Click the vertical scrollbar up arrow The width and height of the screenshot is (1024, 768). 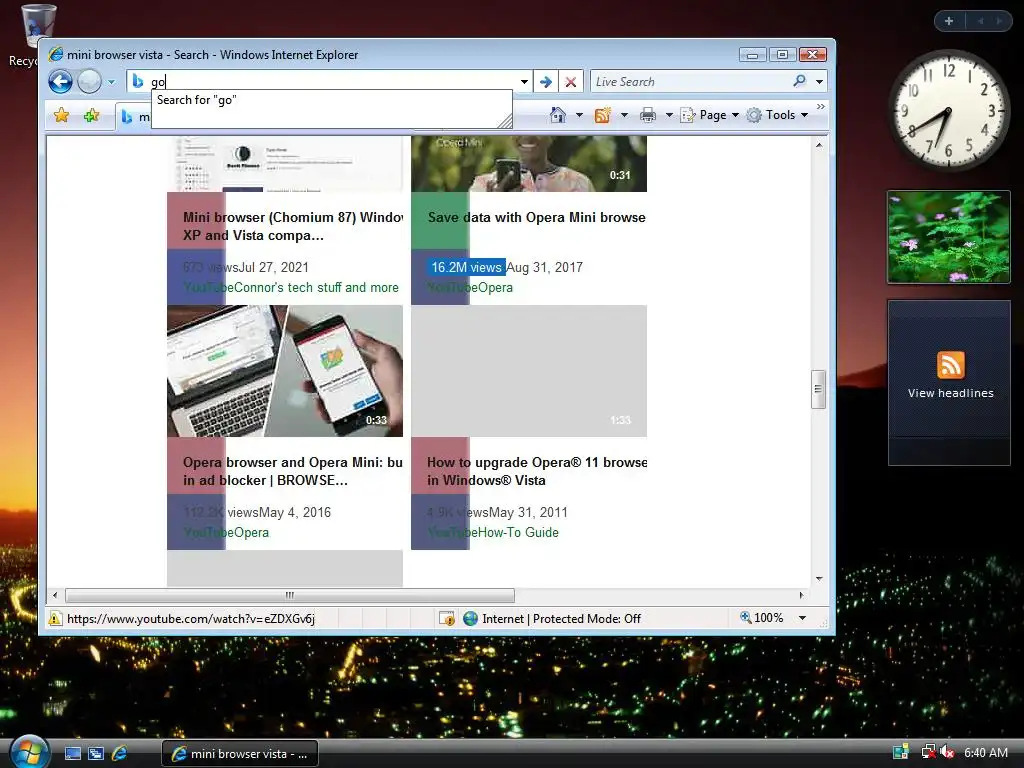click(x=818, y=145)
